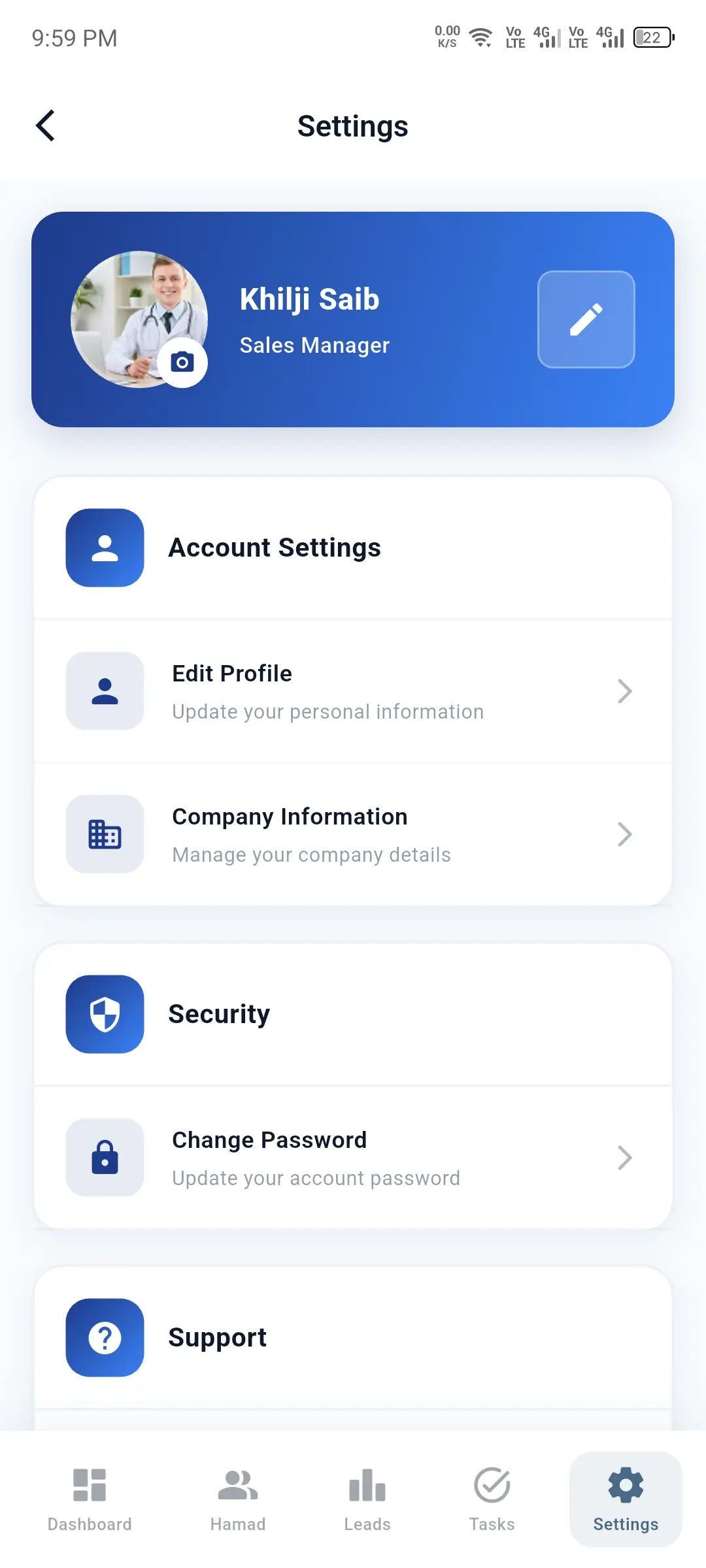Tap the Change Password title text
The width and height of the screenshot is (706, 1568).
click(269, 1140)
